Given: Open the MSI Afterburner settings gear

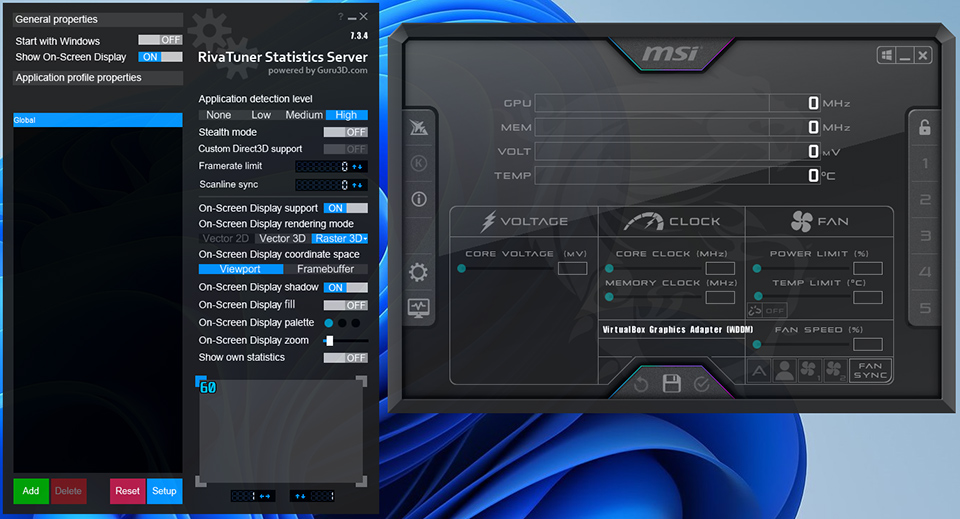Looking at the screenshot, I should click(418, 272).
